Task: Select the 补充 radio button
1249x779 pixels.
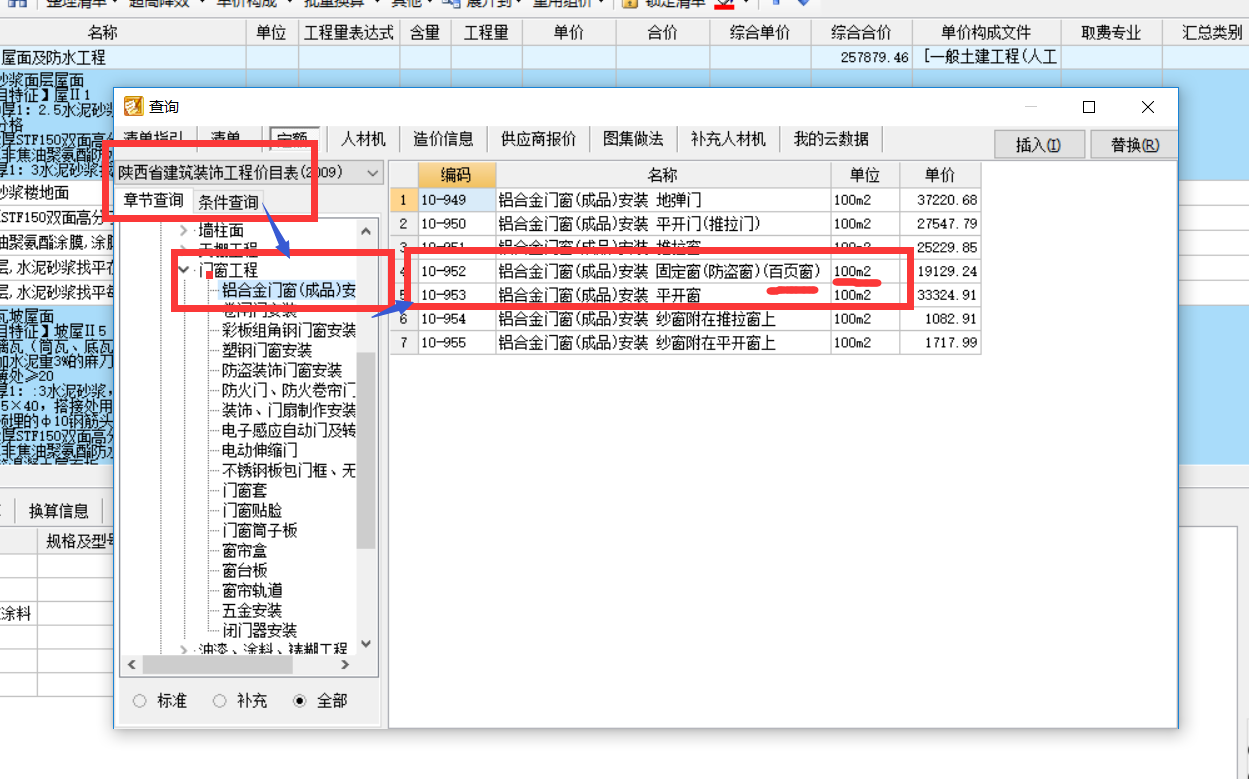Action: point(219,701)
